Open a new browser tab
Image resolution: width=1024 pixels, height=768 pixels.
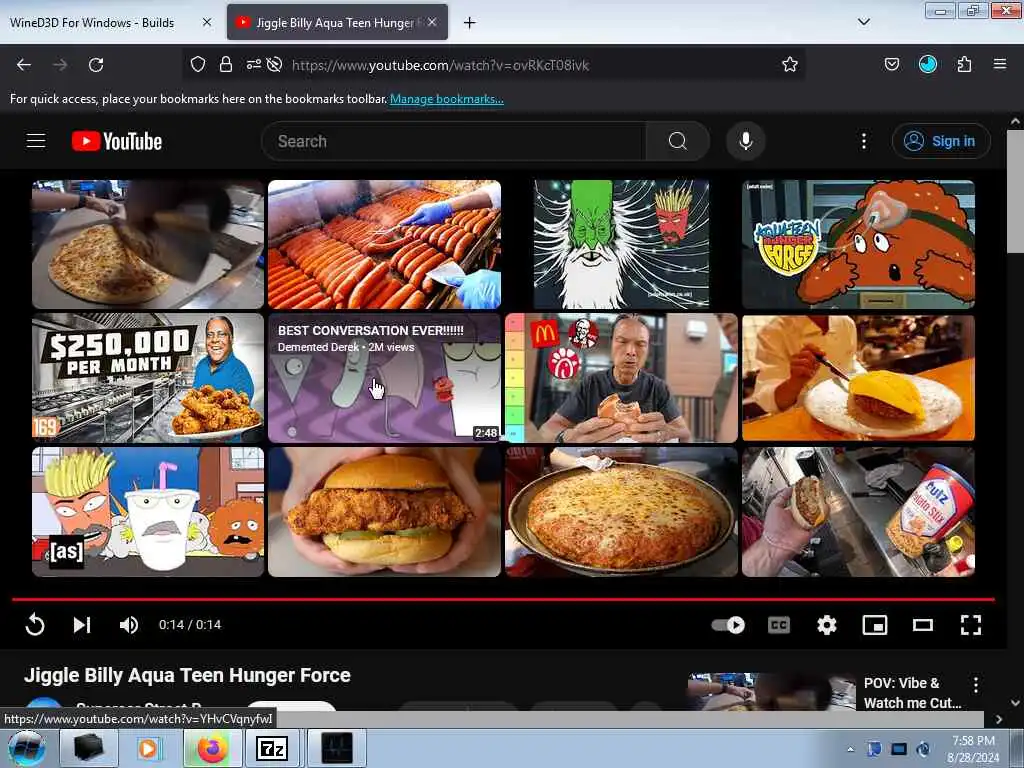[469, 23]
